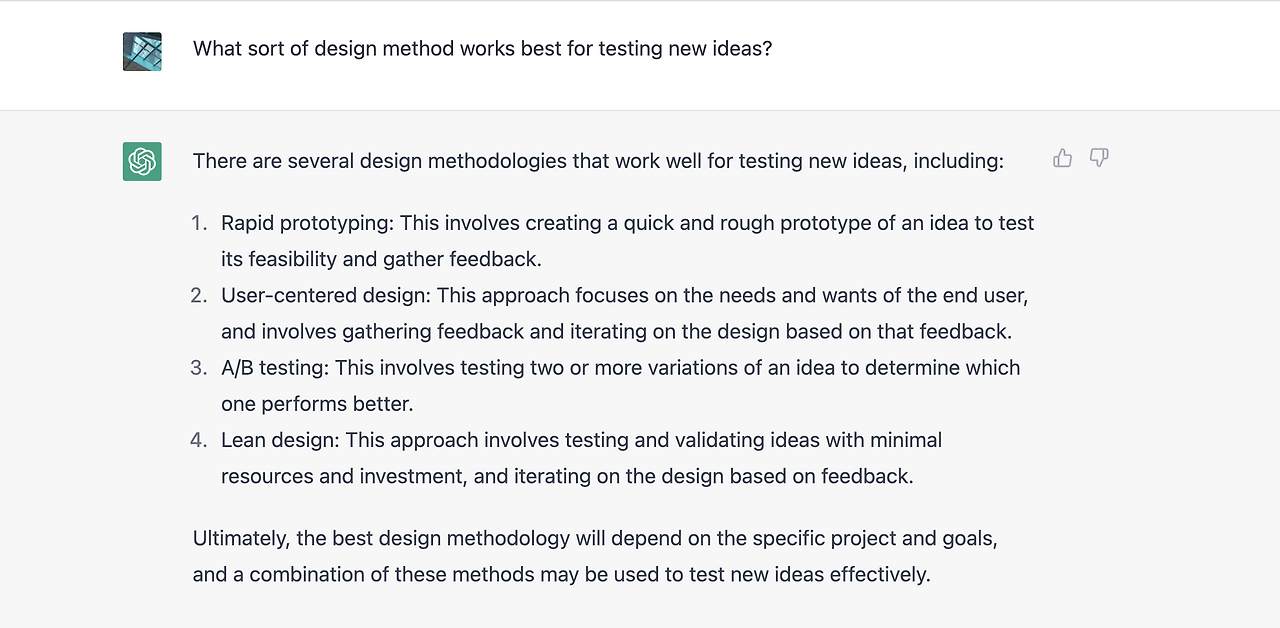This screenshot has width=1280, height=628.
Task: Click the thumbs down feedback icon
Action: (1099, 158)
